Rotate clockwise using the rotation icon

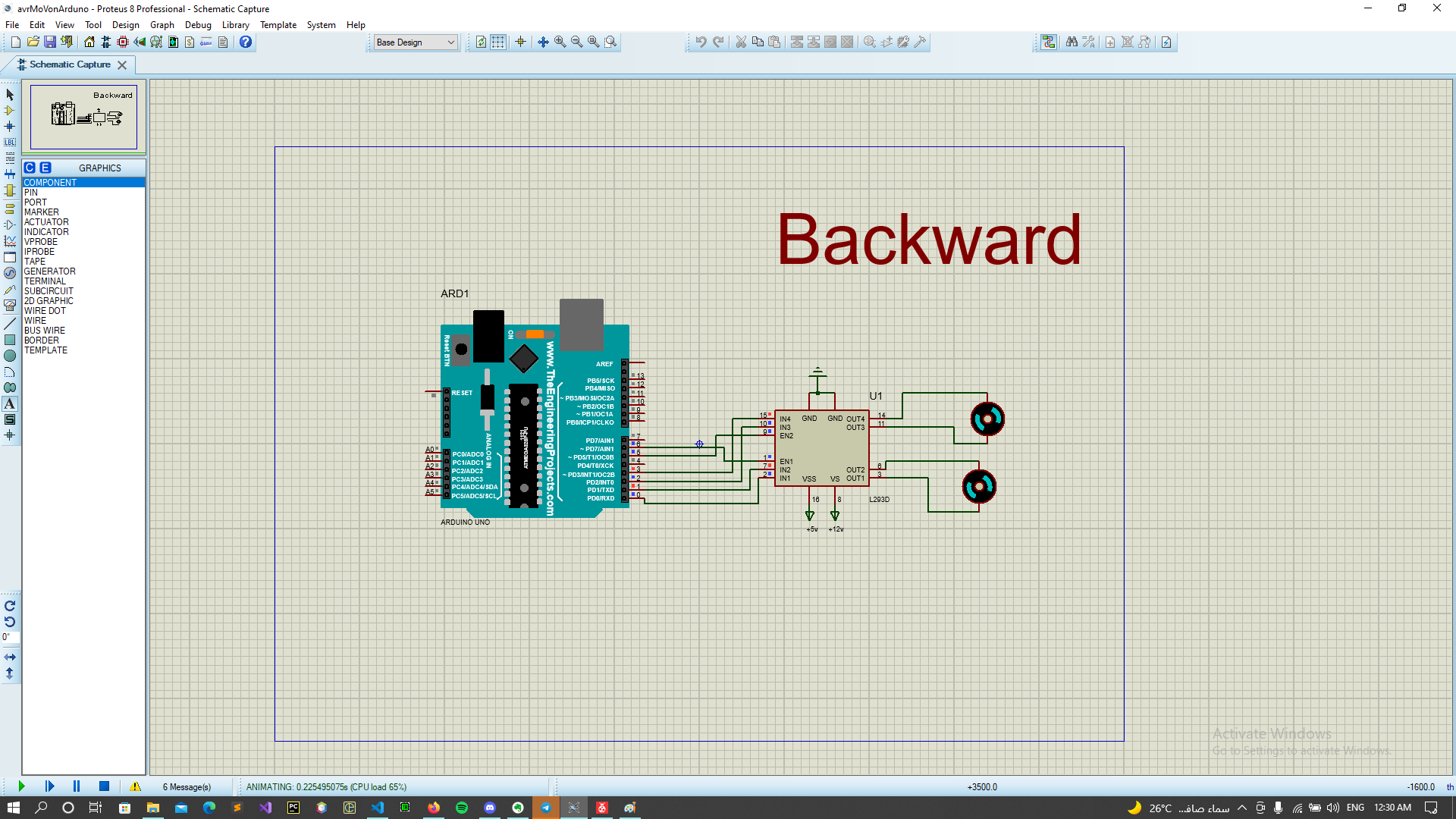[10, 606]
